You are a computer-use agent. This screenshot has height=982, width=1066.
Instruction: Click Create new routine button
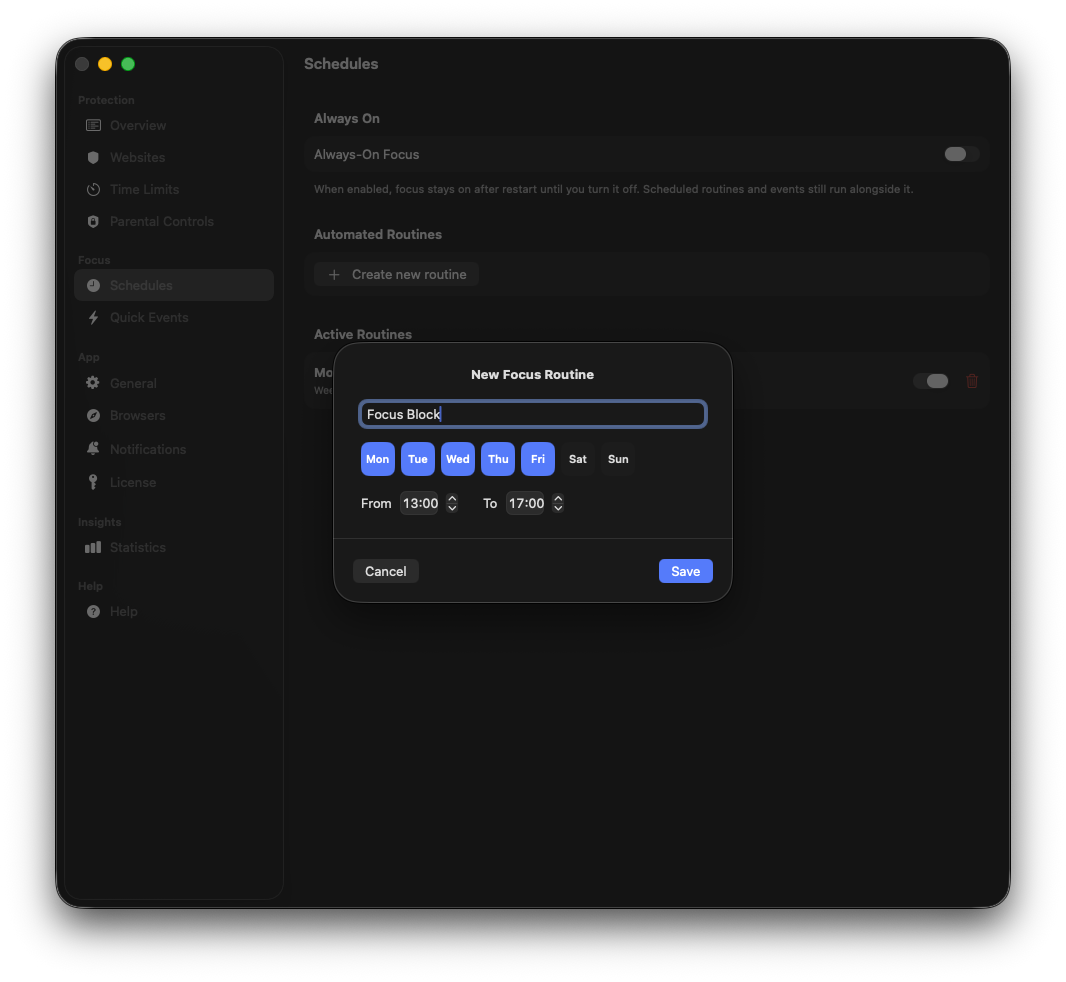pyautogui.click(x=396, y=275)
